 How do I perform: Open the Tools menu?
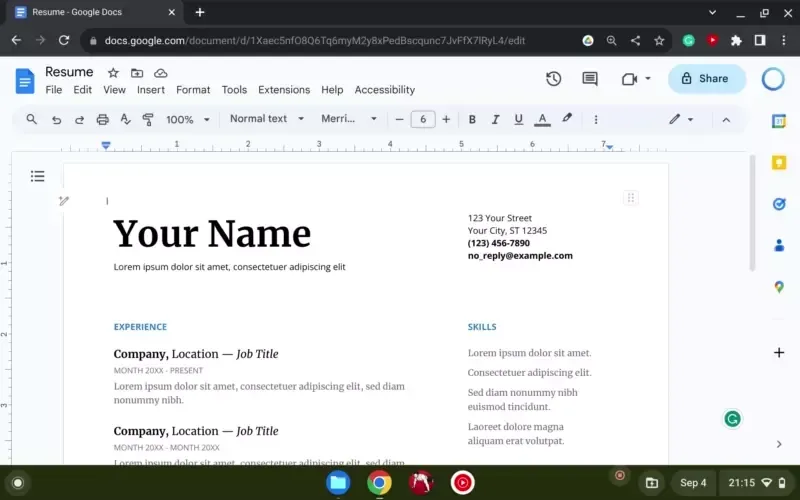[234, 90]
